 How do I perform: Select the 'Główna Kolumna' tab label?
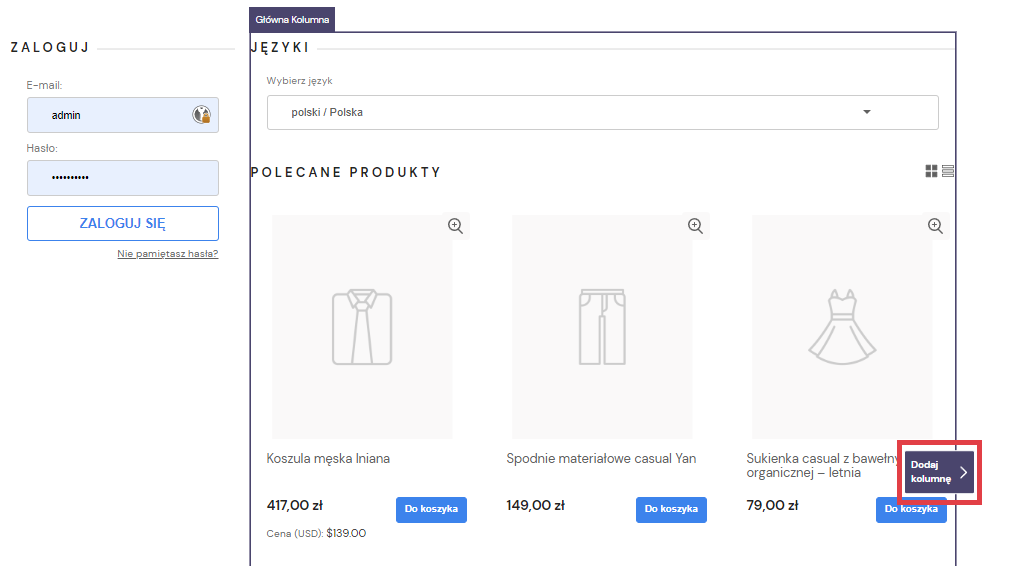[292, 19]
